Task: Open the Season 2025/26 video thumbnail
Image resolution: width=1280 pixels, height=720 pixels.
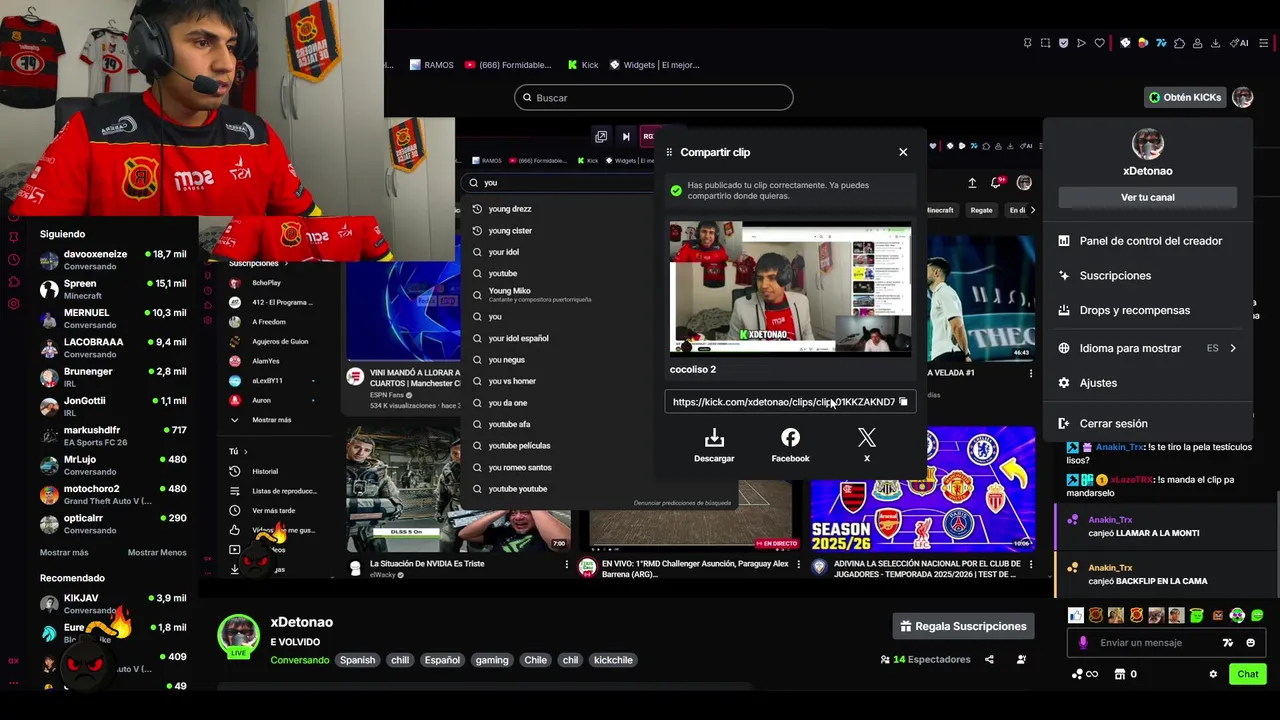Action: 922,490
